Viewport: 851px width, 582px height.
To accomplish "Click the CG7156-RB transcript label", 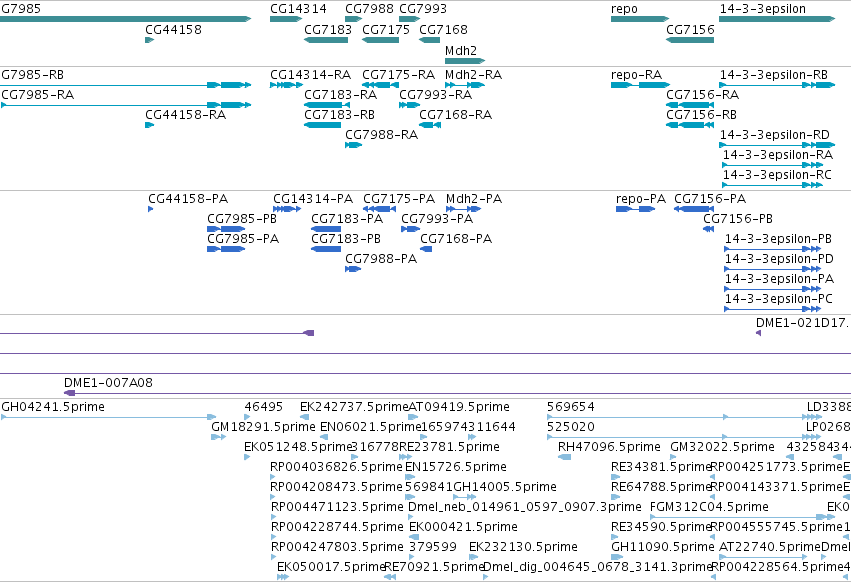I will (x=702, y=115).
